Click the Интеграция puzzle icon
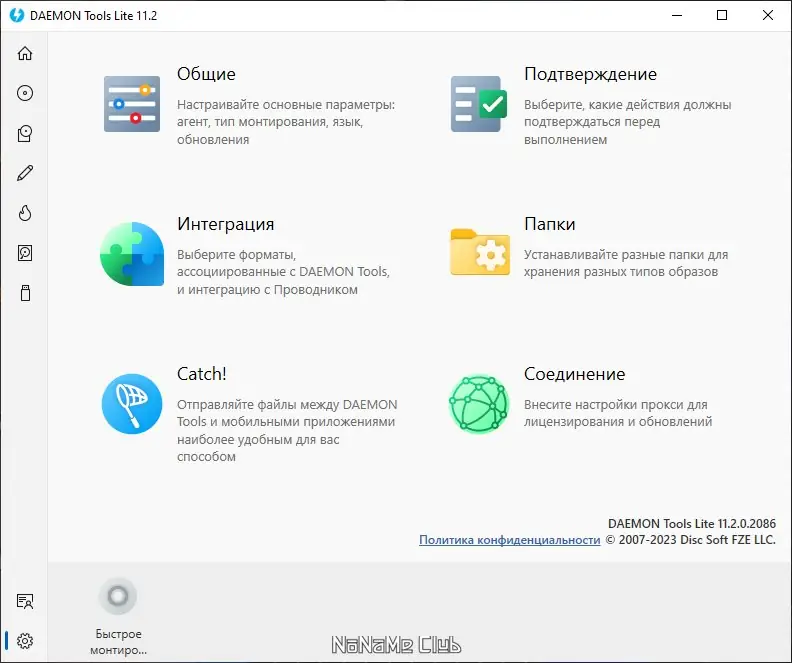Viewport: 792px width, 663px height. click(132, 254)
